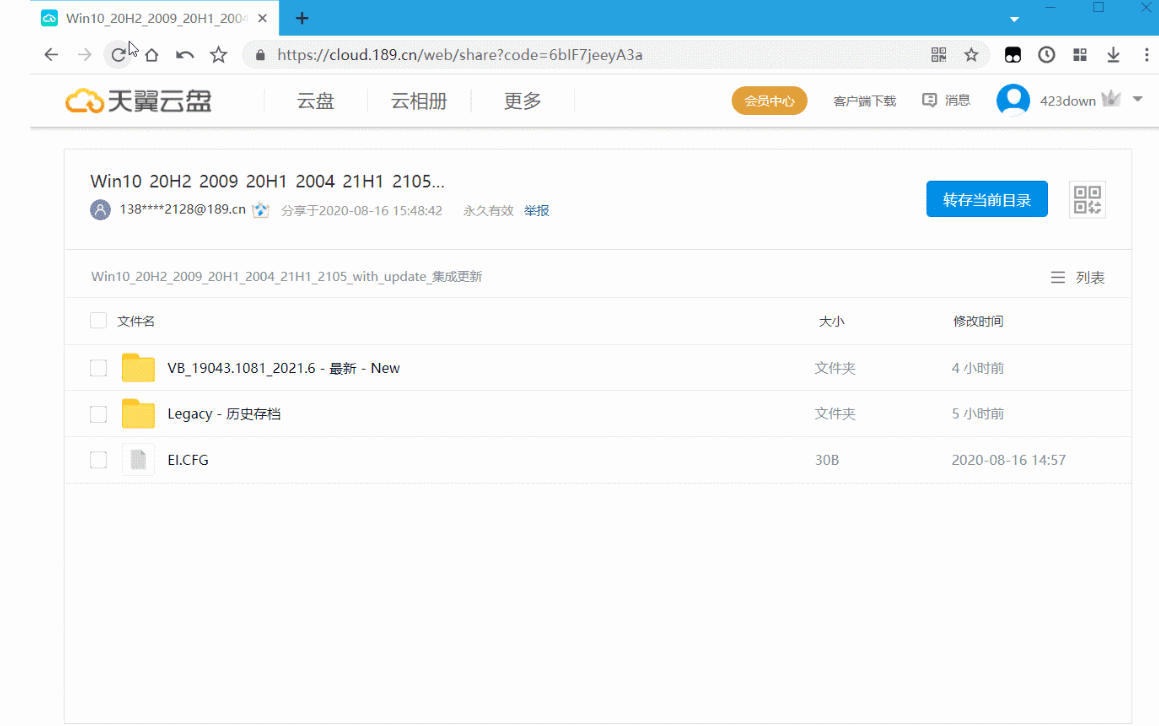
Task: Click the EI.CFG file name
Action: (x=188, y=460)
